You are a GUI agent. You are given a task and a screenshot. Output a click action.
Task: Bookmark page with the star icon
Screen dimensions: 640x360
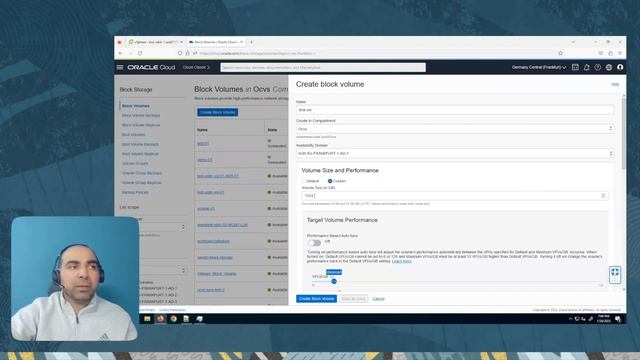[x=560, y=53]
